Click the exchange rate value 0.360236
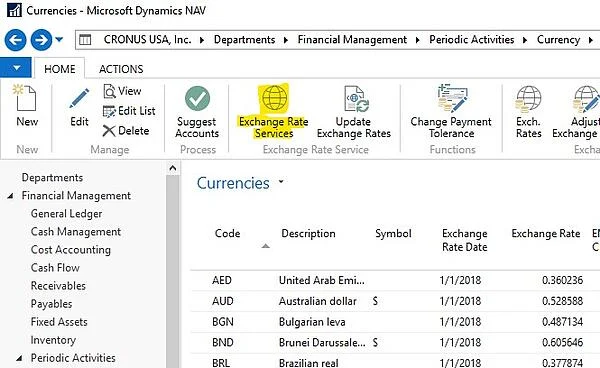 [x=562, y=280]
